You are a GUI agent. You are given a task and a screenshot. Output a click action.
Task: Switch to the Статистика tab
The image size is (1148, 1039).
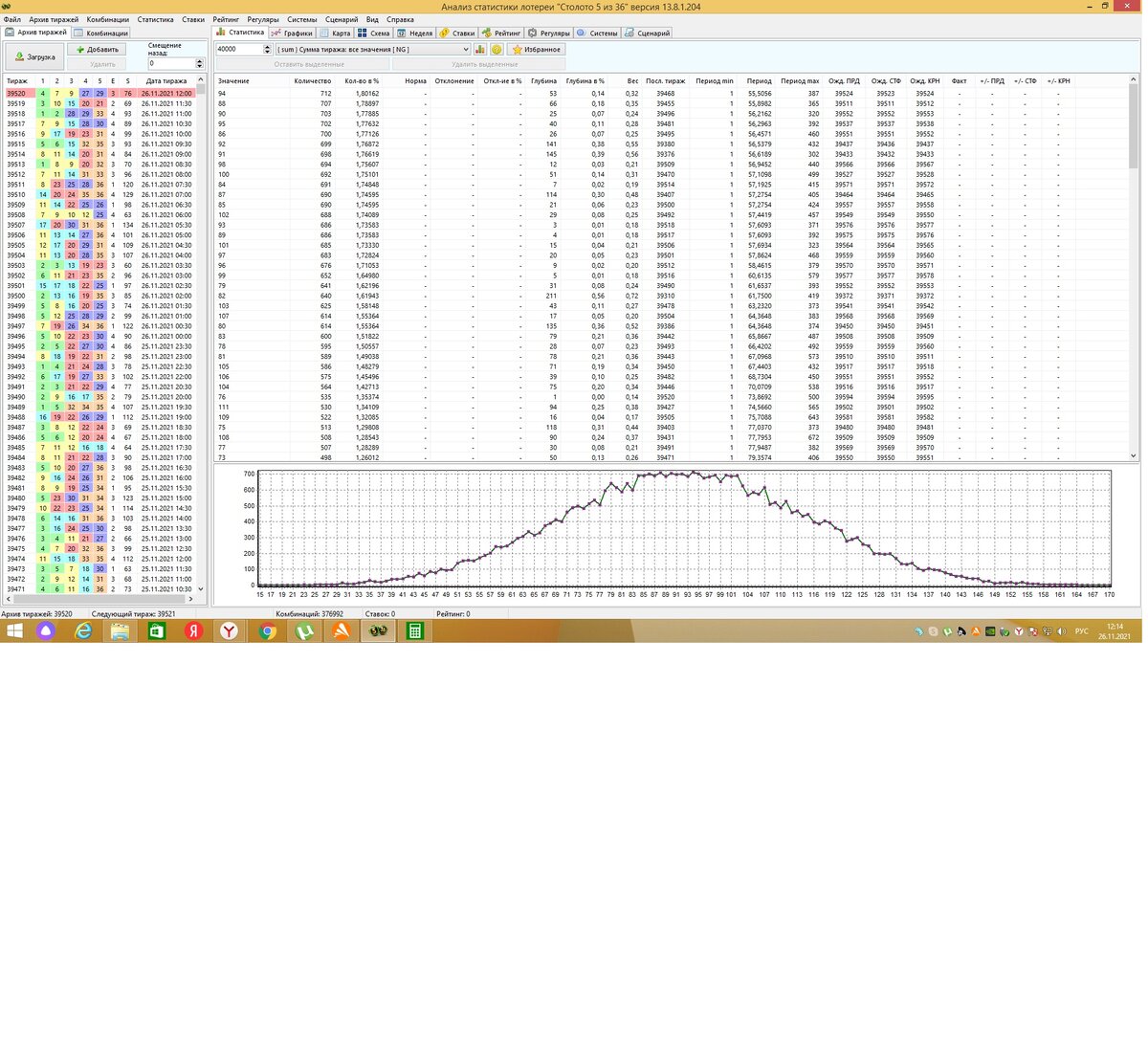tap(240, 33)
